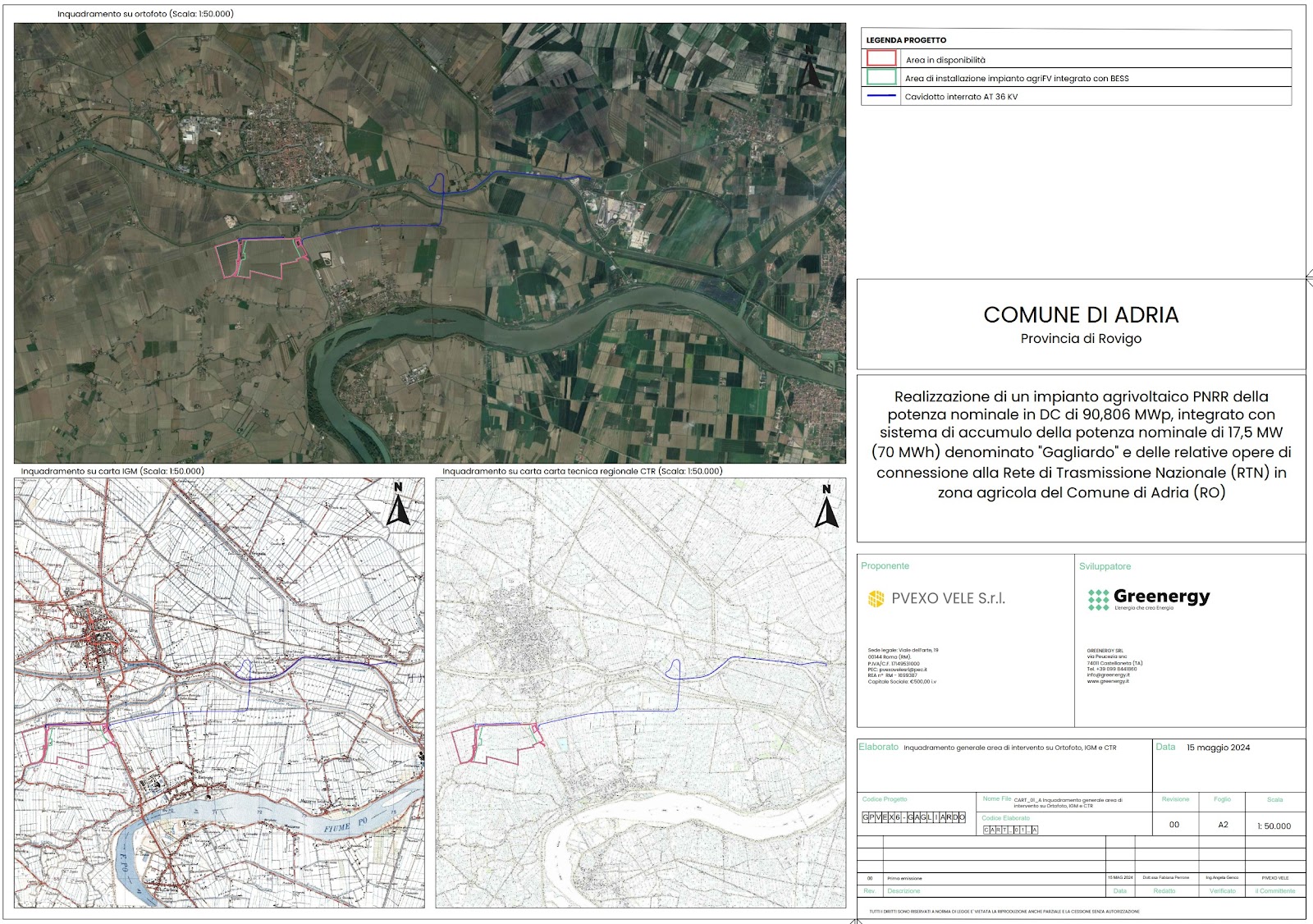Click the revision value '00' under Revisione

[1174, 825]
